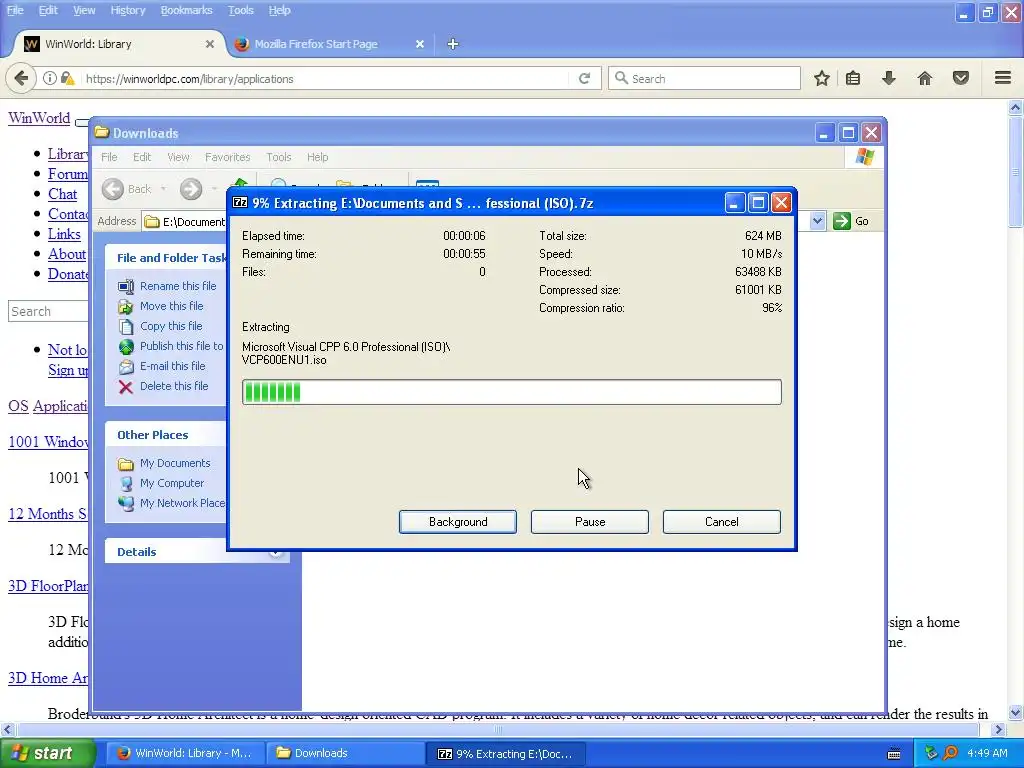Click the on-screen keyboard icon in the taskbar
Image resolution: width=1024 pixels, height=768 pixels.
point(894,754)
